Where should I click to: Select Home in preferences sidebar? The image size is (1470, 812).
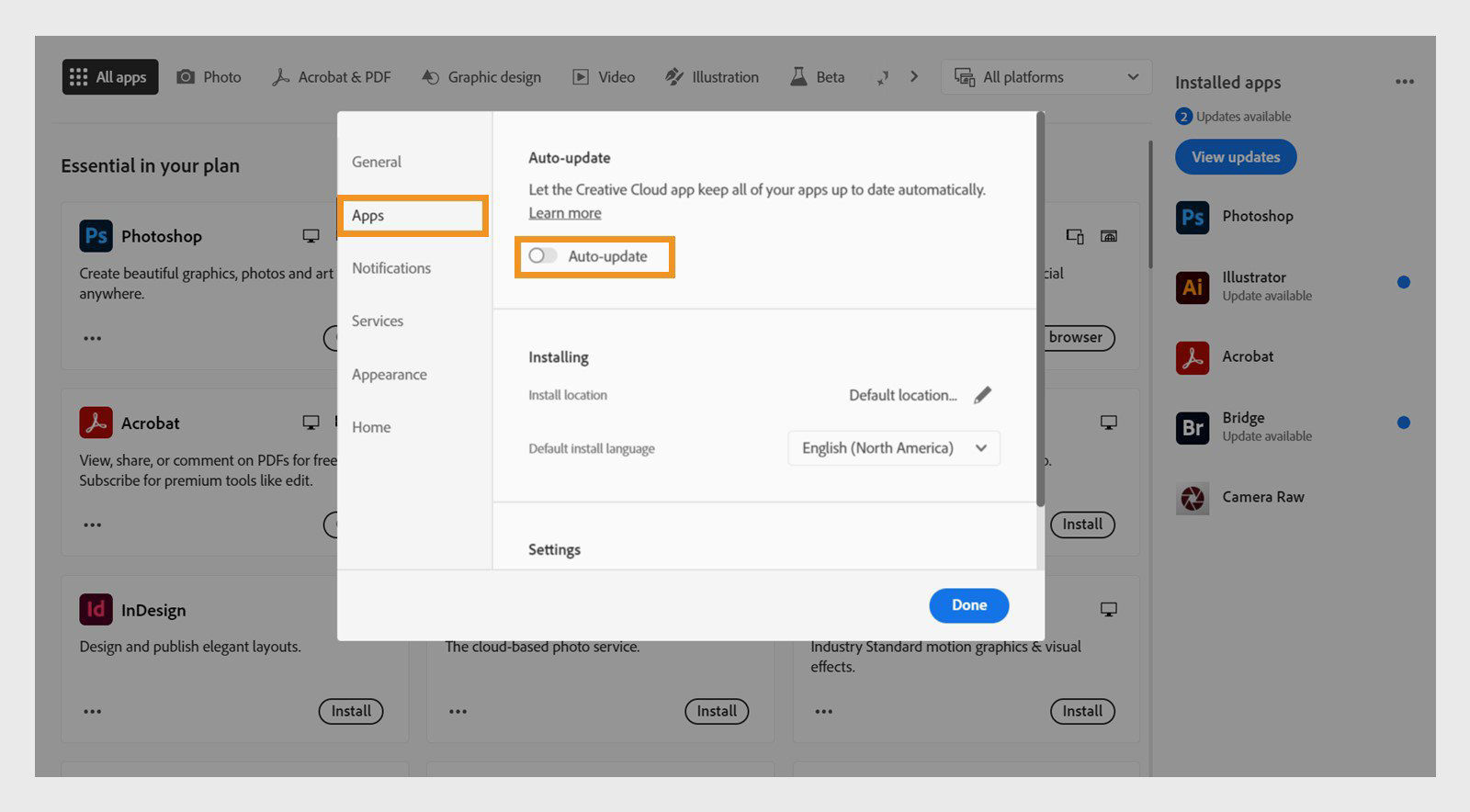371,427
